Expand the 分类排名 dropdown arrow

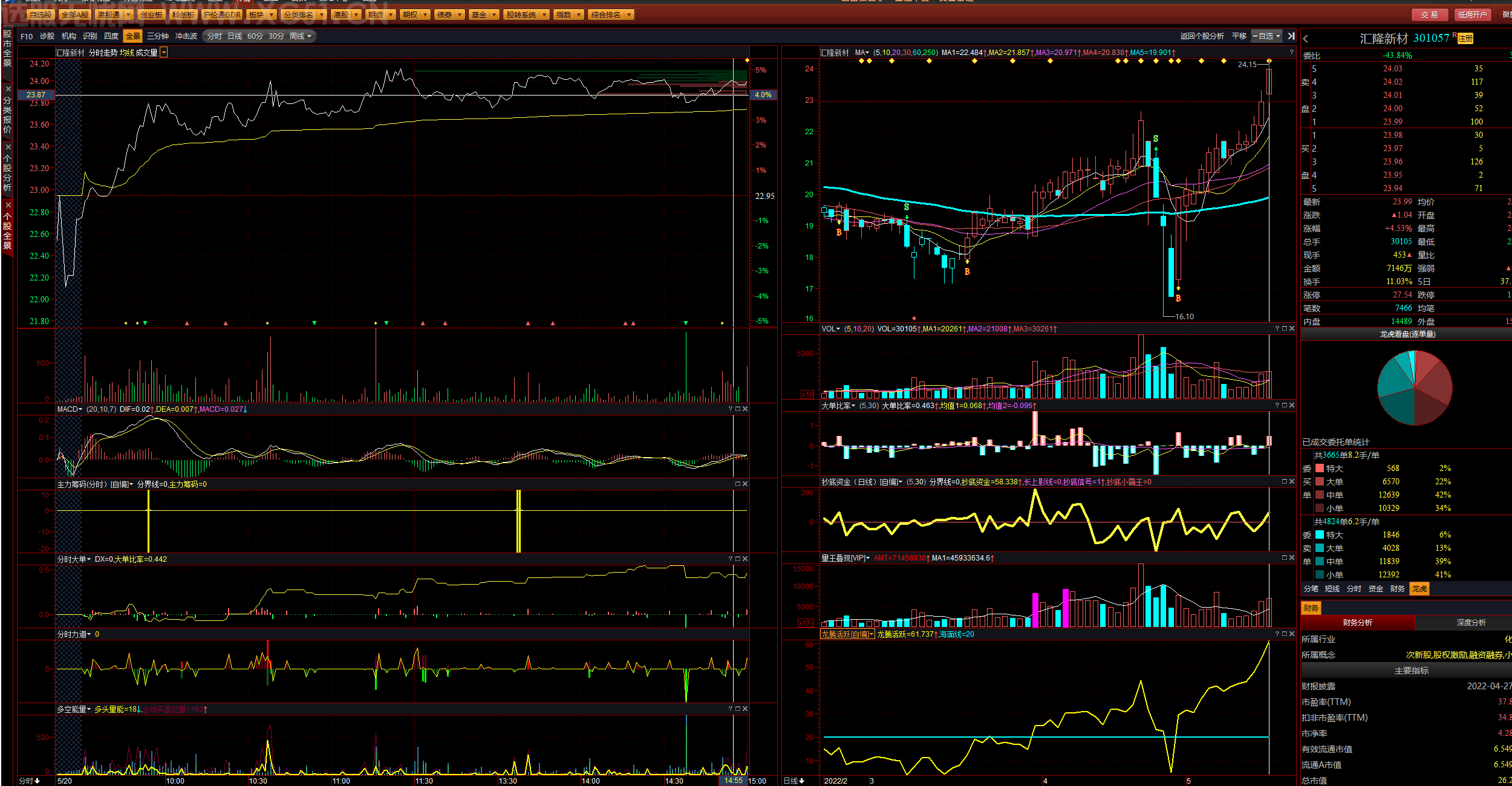click(x=321, y=15)
